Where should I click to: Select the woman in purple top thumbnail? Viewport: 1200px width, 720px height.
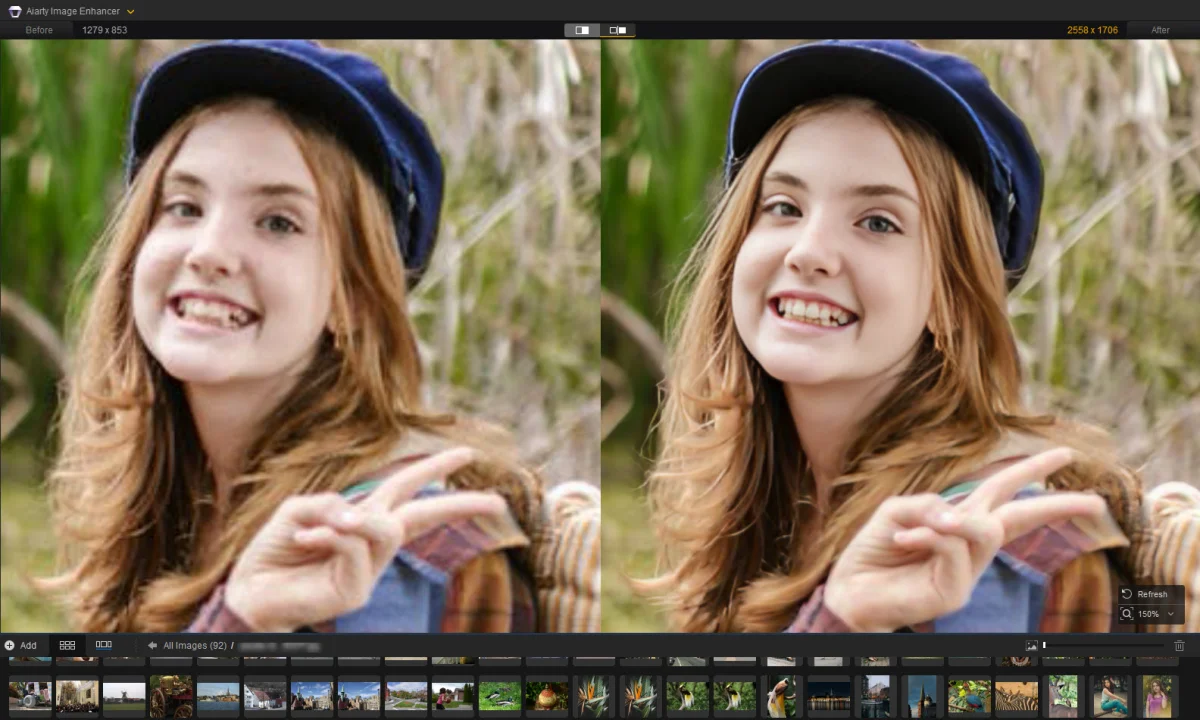click(1157, 695)
